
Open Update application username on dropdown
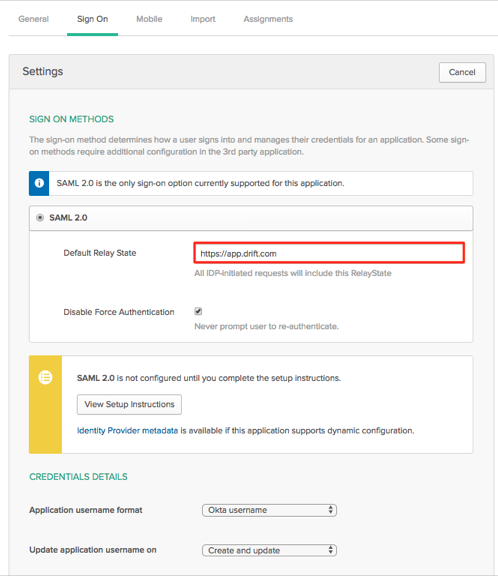tap(269, 550)
